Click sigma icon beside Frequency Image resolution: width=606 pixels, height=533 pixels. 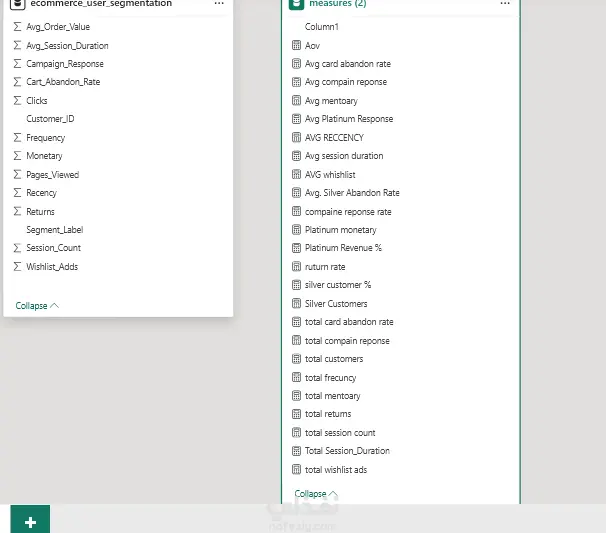coord(17,137)
